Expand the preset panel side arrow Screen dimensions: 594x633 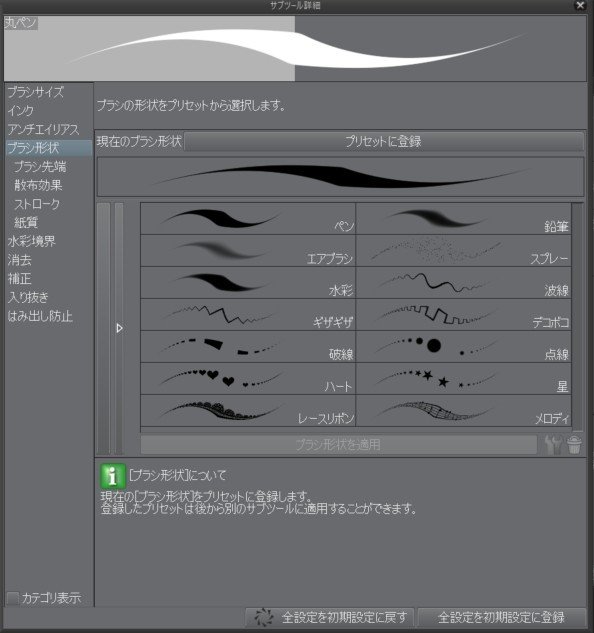tap(119, 328)
